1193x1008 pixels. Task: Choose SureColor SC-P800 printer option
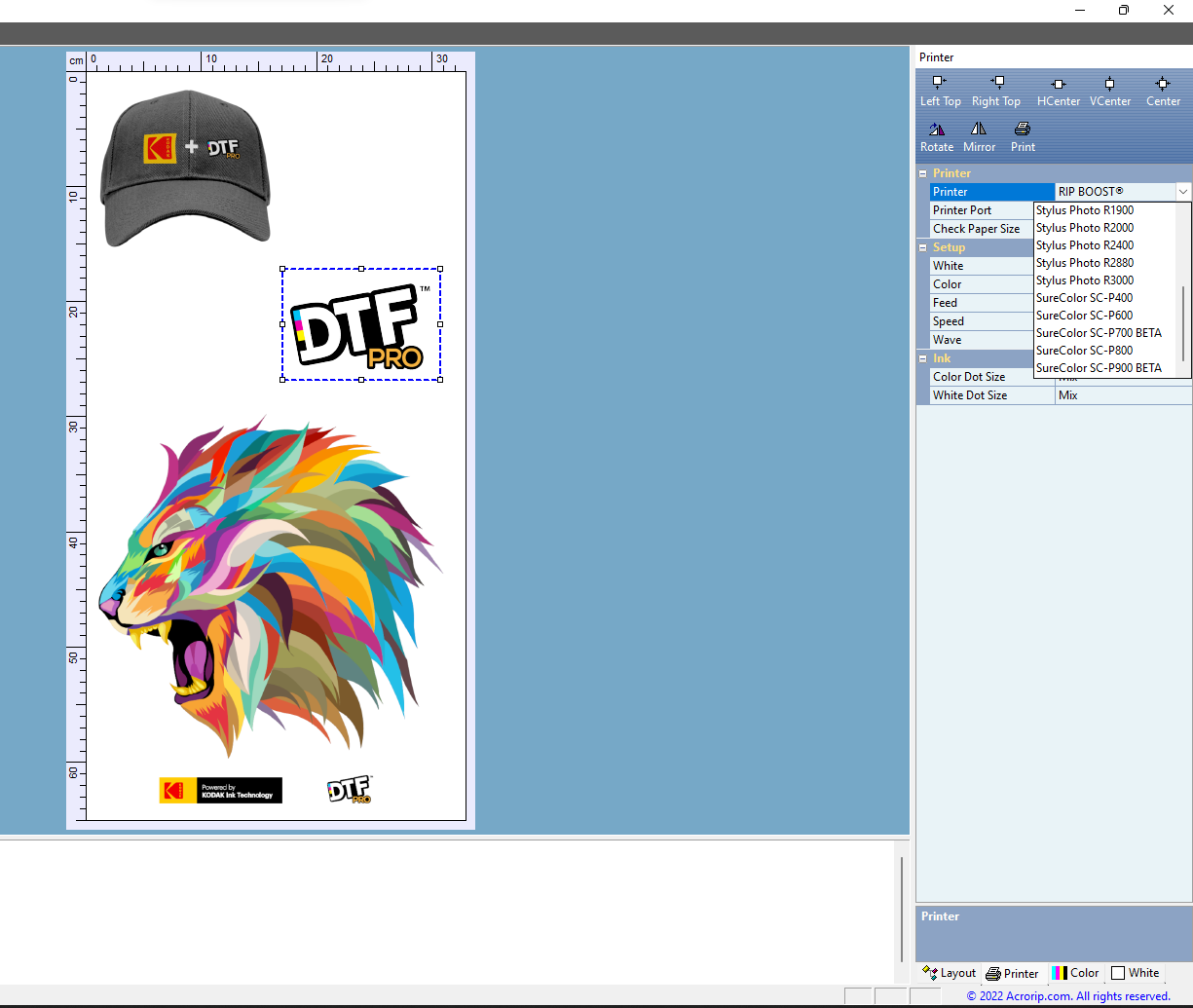point(1084,351)
